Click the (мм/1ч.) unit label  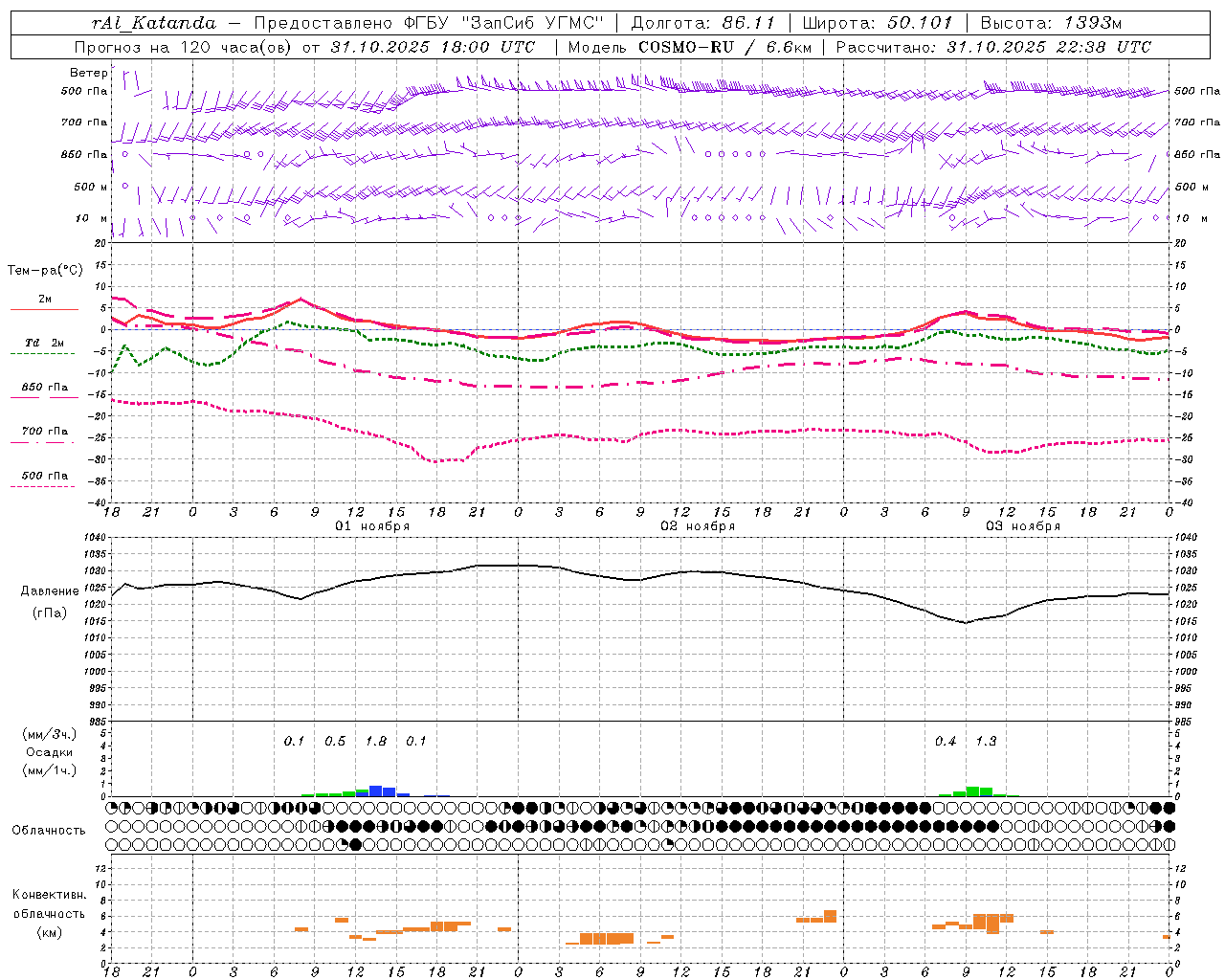pos(50,770)
